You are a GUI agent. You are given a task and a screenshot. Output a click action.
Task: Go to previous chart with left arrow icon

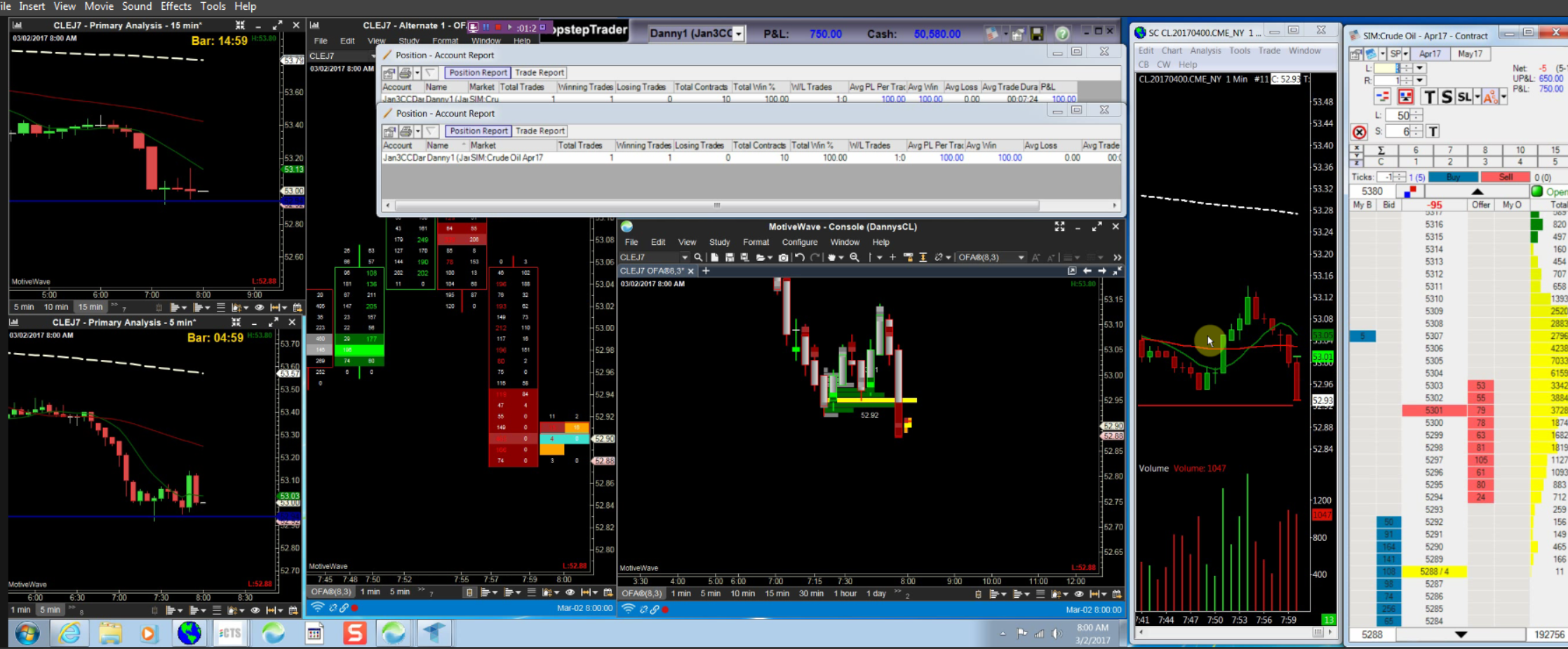(x=1087, y=271)
